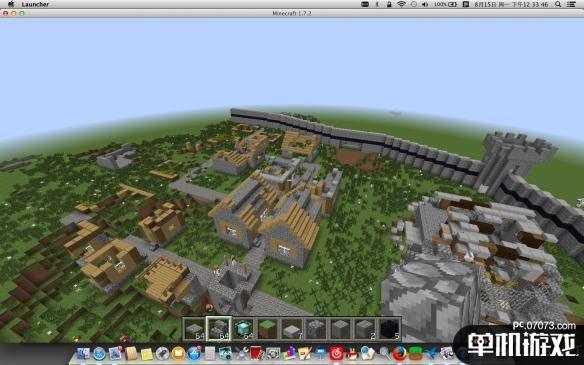Viewport: 584px width, 365px height.
Task: Select the stone slab slot showing 7
Action: coord(292,328)
